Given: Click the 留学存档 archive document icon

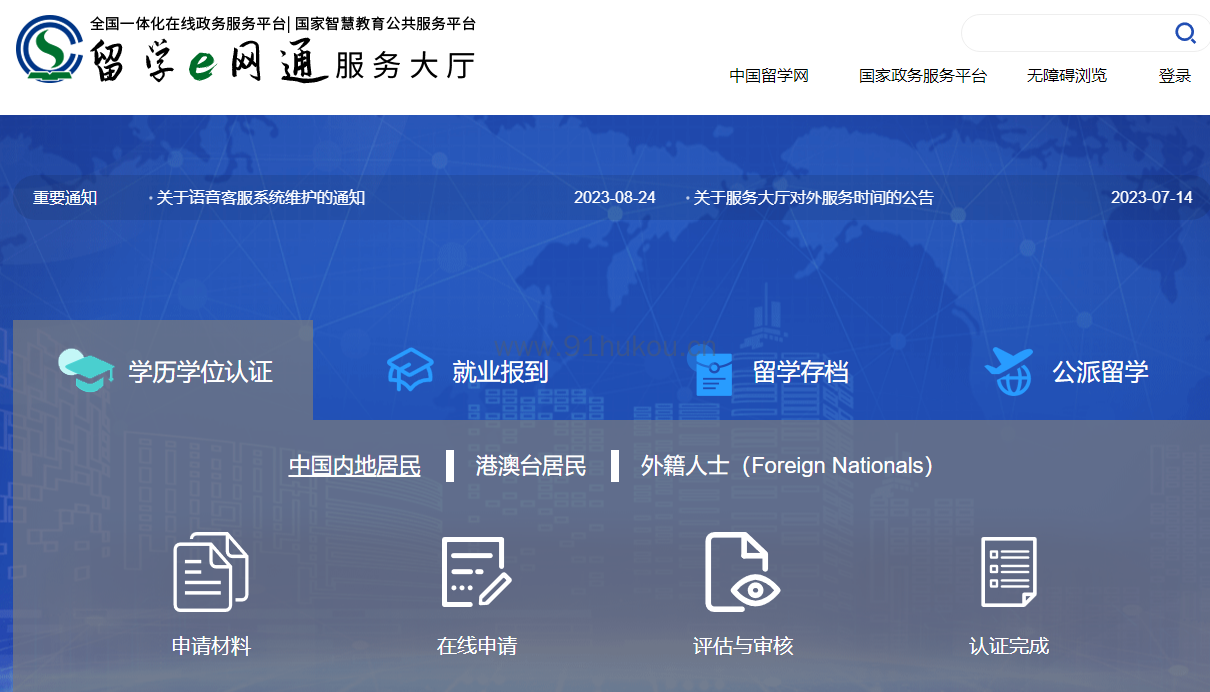Looking at the screenshot, I should (714, 373).
